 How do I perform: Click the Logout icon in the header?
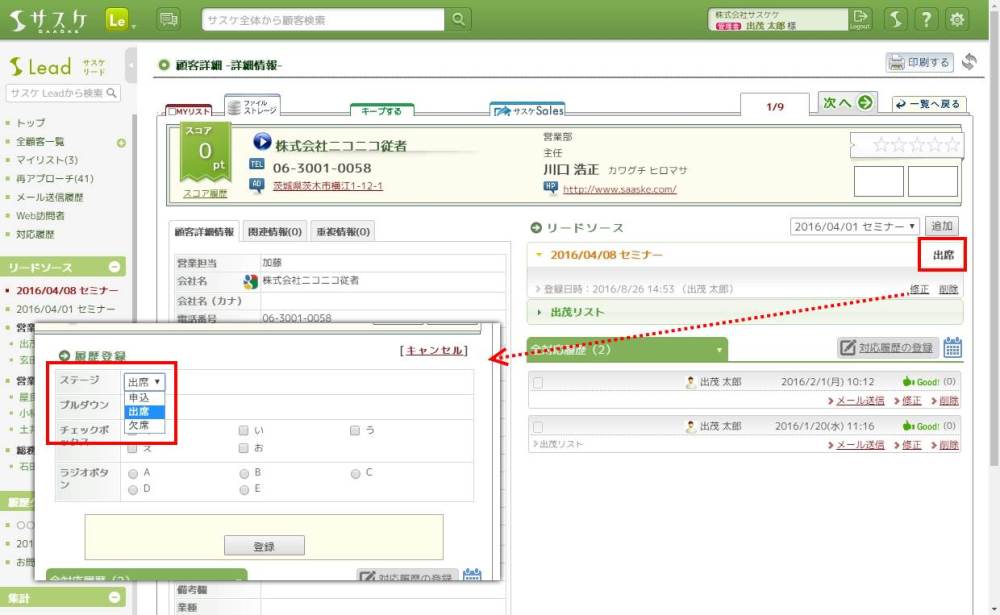pyautogui.click(x=860, y=19)
